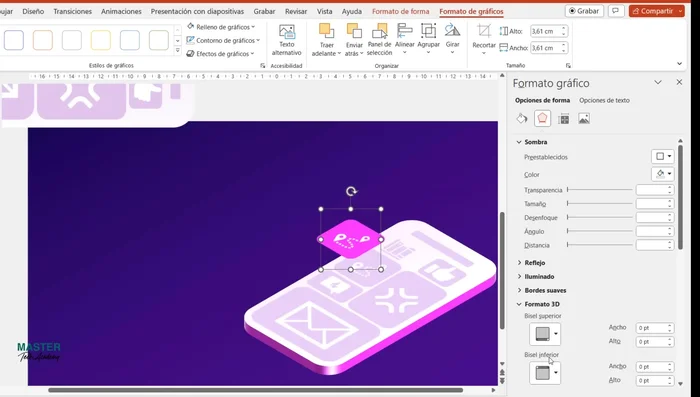The width and height of the screenshot is (700, 397).
Task: Select the Efectos pentagon icon
Action: pos(542,119)
